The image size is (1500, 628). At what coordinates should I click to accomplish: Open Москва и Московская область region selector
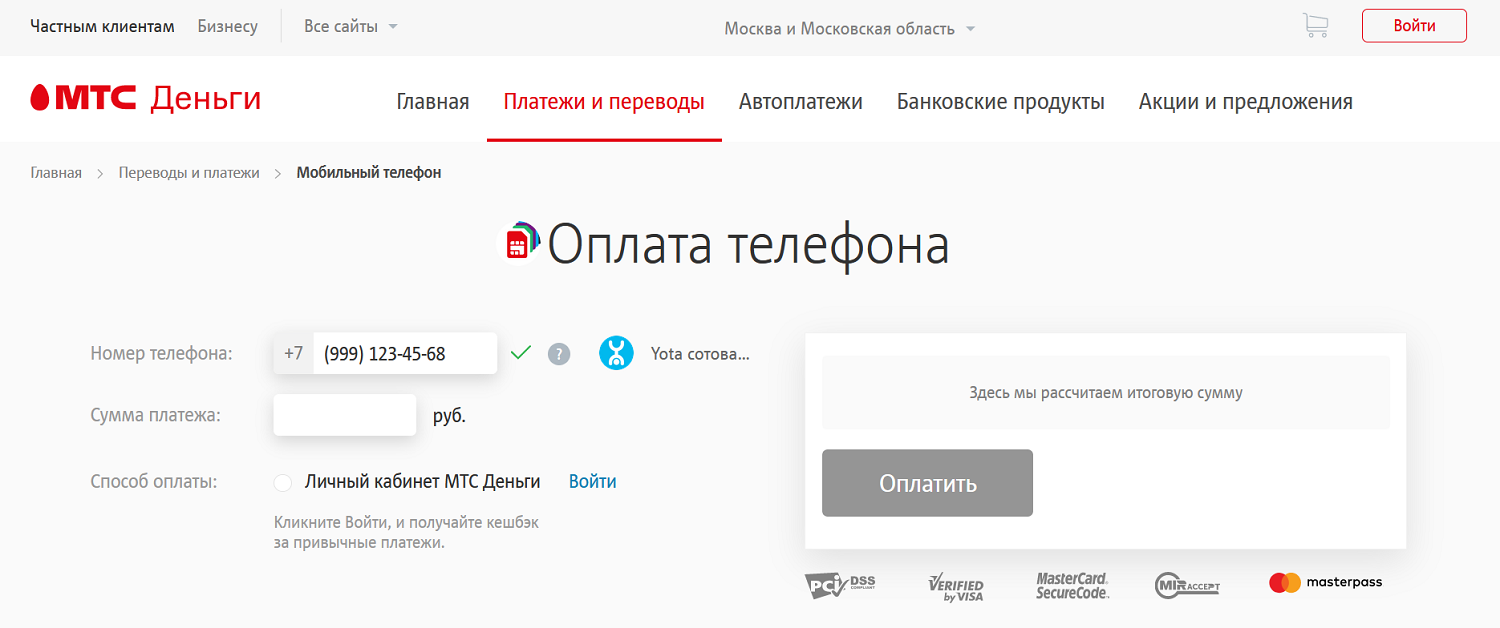(850, 28)
